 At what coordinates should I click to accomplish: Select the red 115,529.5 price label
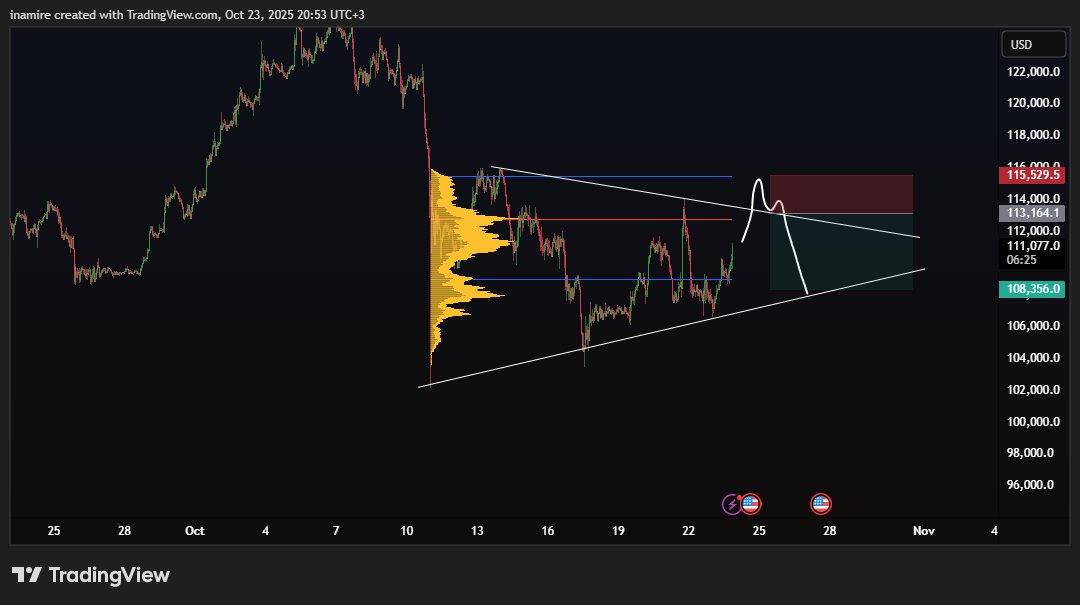point(1032,175)
